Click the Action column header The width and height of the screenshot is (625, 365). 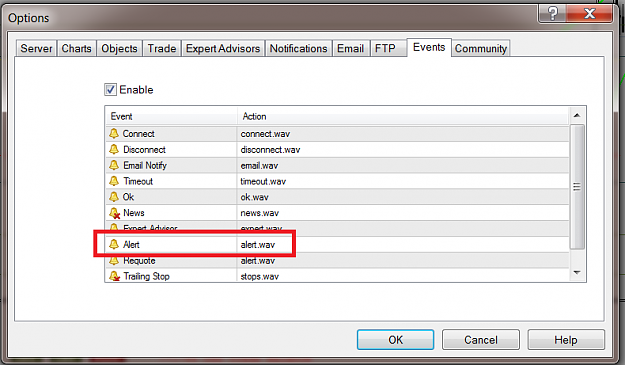403,116
